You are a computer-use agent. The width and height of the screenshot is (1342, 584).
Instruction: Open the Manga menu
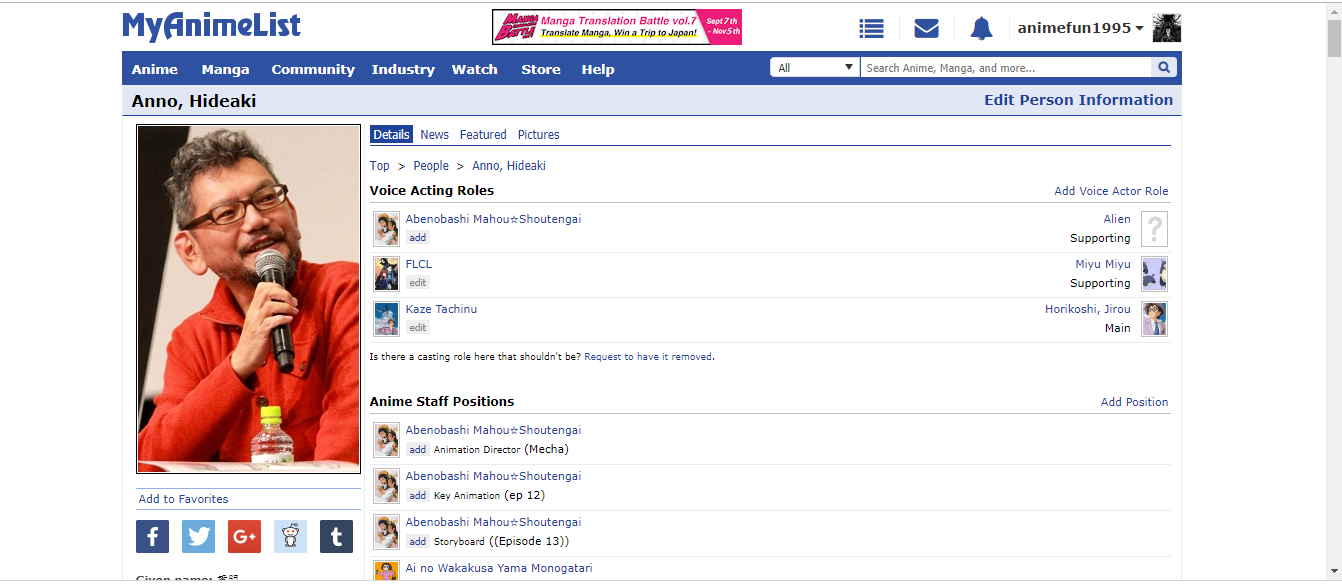(225, 69)
